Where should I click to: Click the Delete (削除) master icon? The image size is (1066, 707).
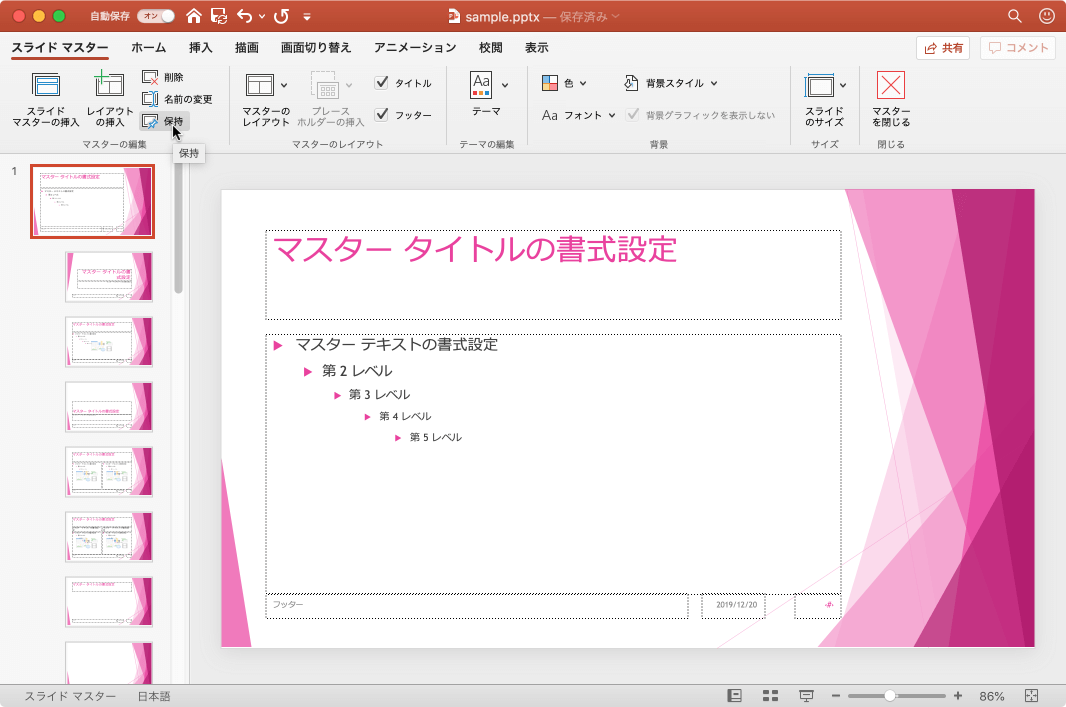pyautogui.click(x=150, y=77)
